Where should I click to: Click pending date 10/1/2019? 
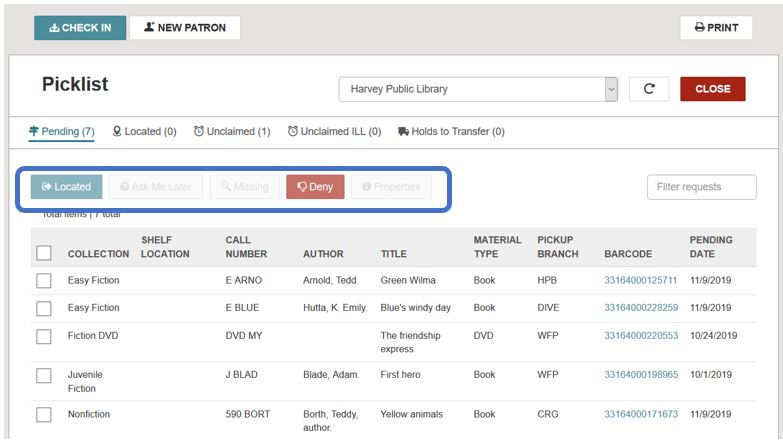pyautogui.click(x=711, y=375)
